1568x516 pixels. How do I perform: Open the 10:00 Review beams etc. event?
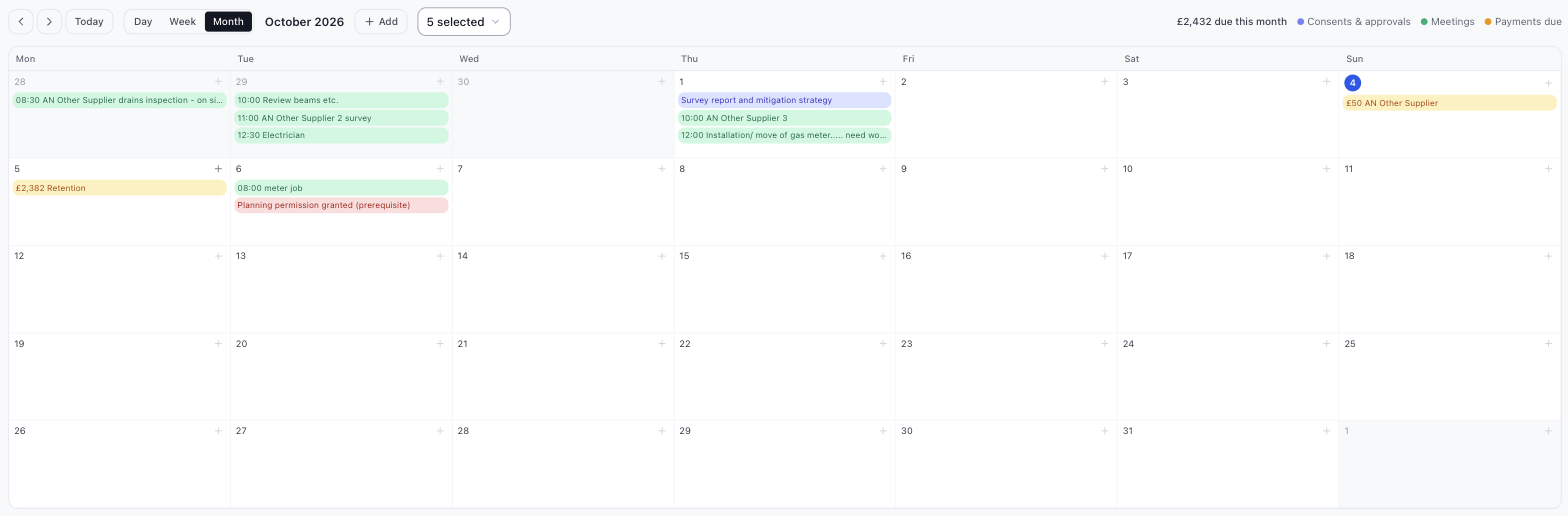341,100
